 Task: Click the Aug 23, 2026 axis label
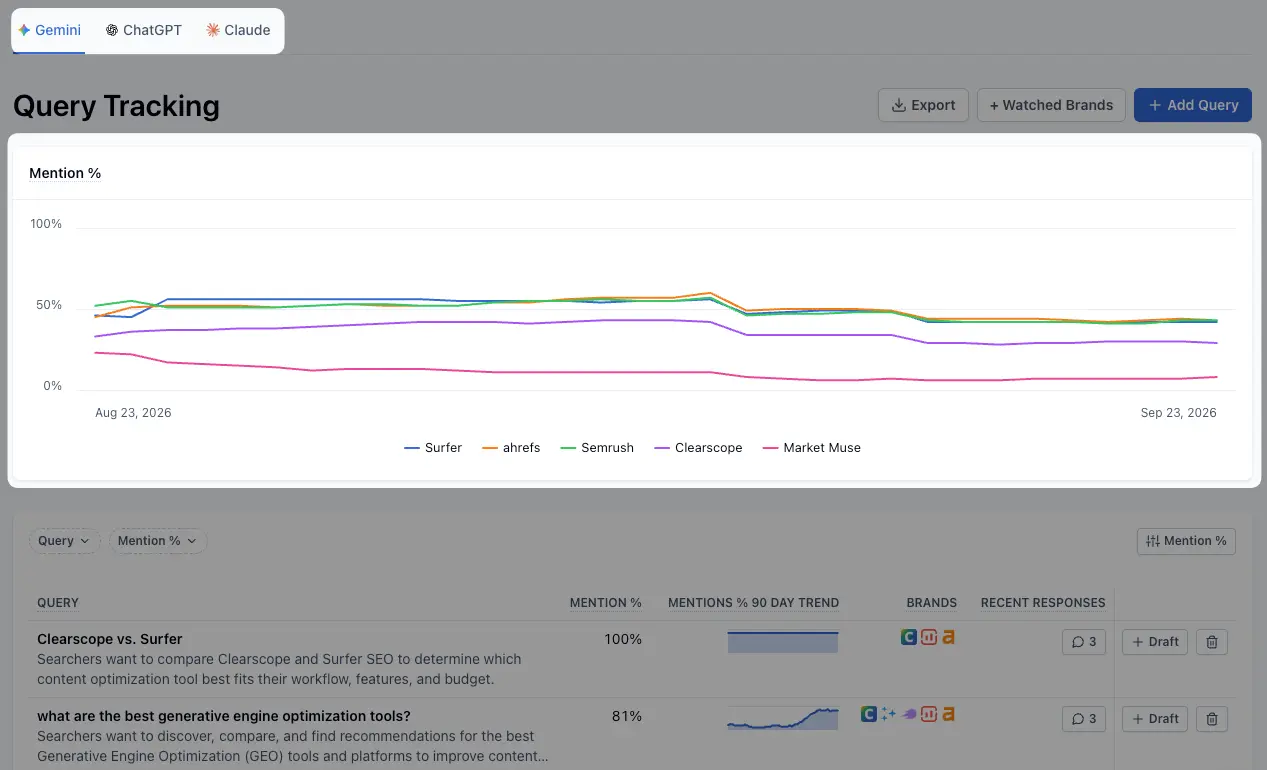[133, 413]
